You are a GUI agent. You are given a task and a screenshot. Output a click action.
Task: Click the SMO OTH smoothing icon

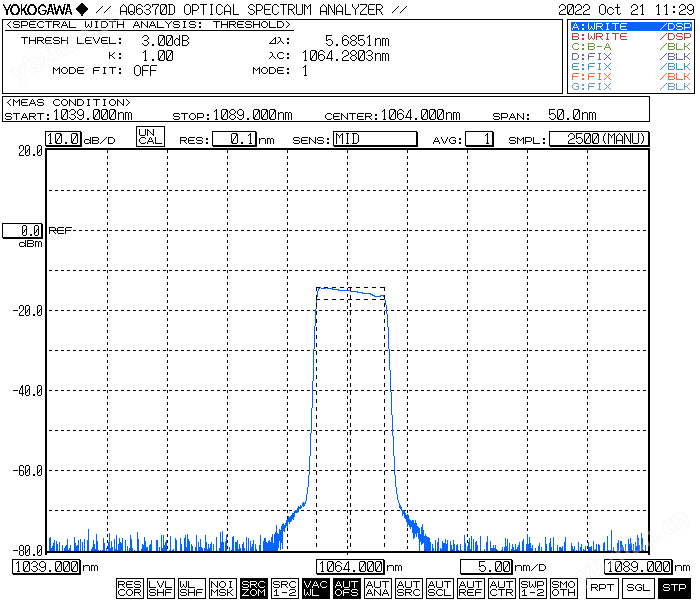[563, 588]
